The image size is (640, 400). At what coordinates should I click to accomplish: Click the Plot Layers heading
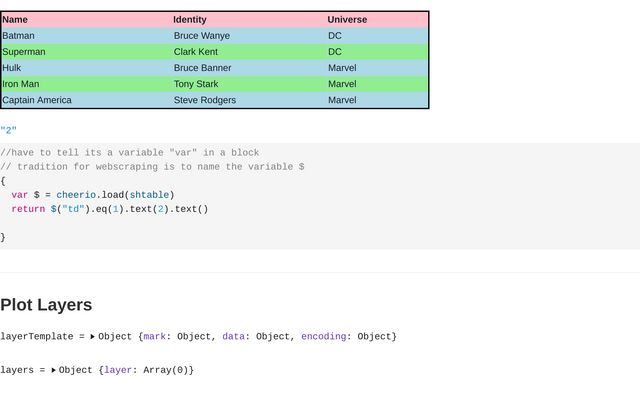(x=46, y=305)
